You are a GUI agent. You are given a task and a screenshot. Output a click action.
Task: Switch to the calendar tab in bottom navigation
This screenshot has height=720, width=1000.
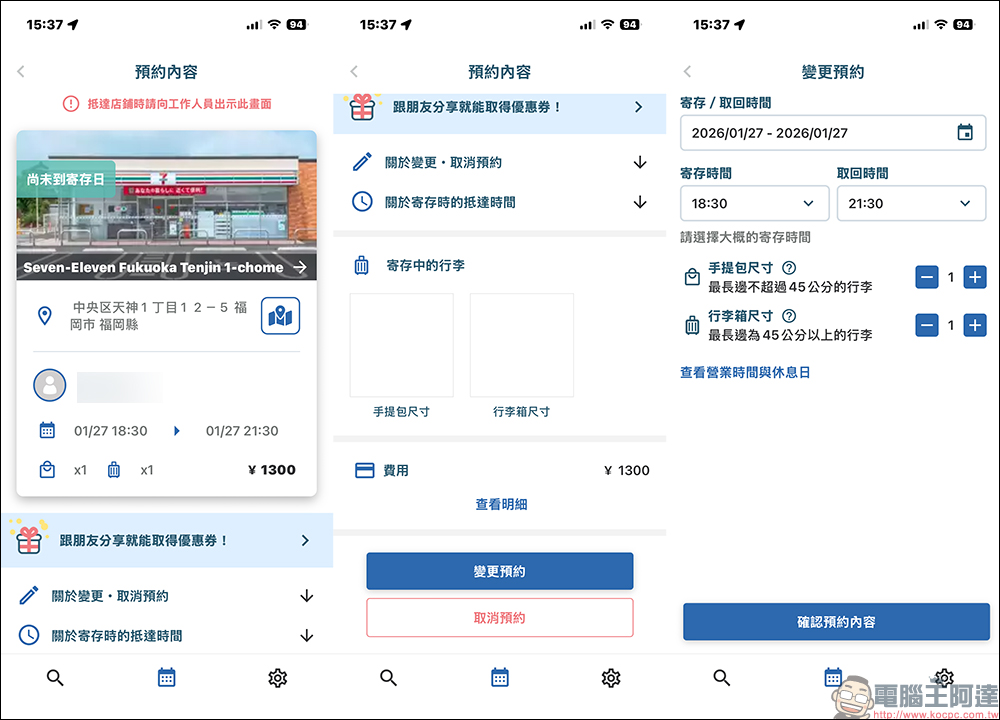[x=166, y=678]
